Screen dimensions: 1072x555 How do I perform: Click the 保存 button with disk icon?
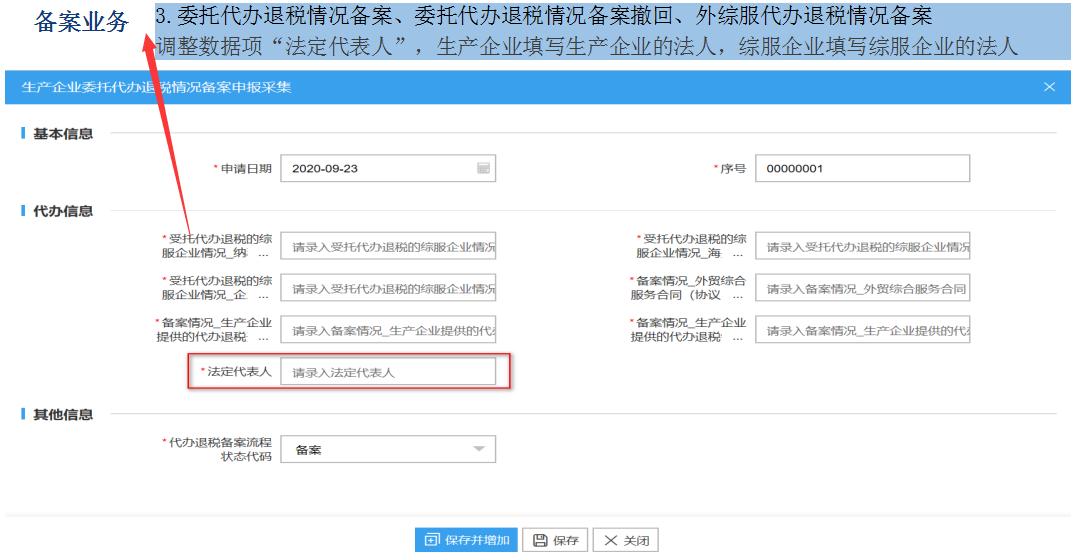click(x=554, y=540)
